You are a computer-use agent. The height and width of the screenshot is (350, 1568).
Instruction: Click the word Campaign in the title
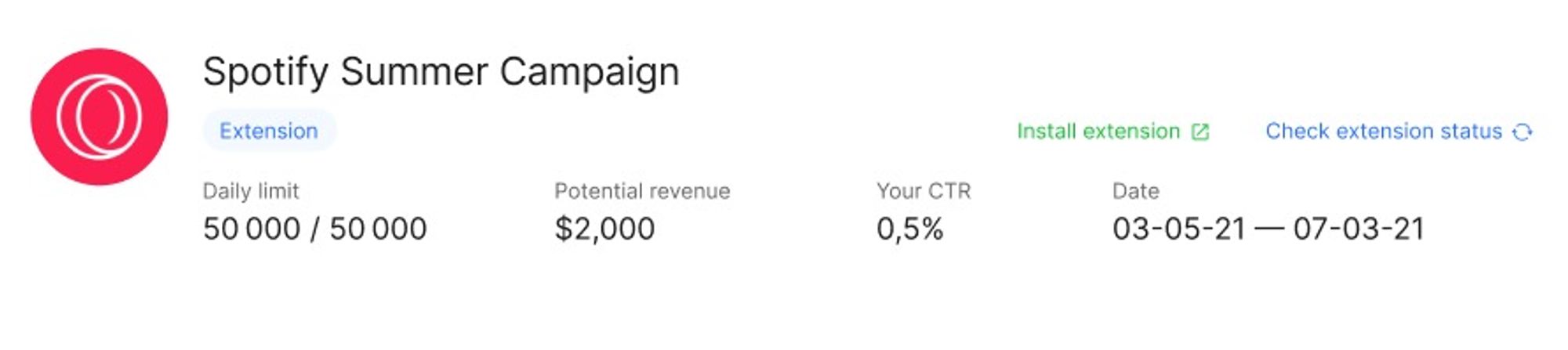pos(590,72)
